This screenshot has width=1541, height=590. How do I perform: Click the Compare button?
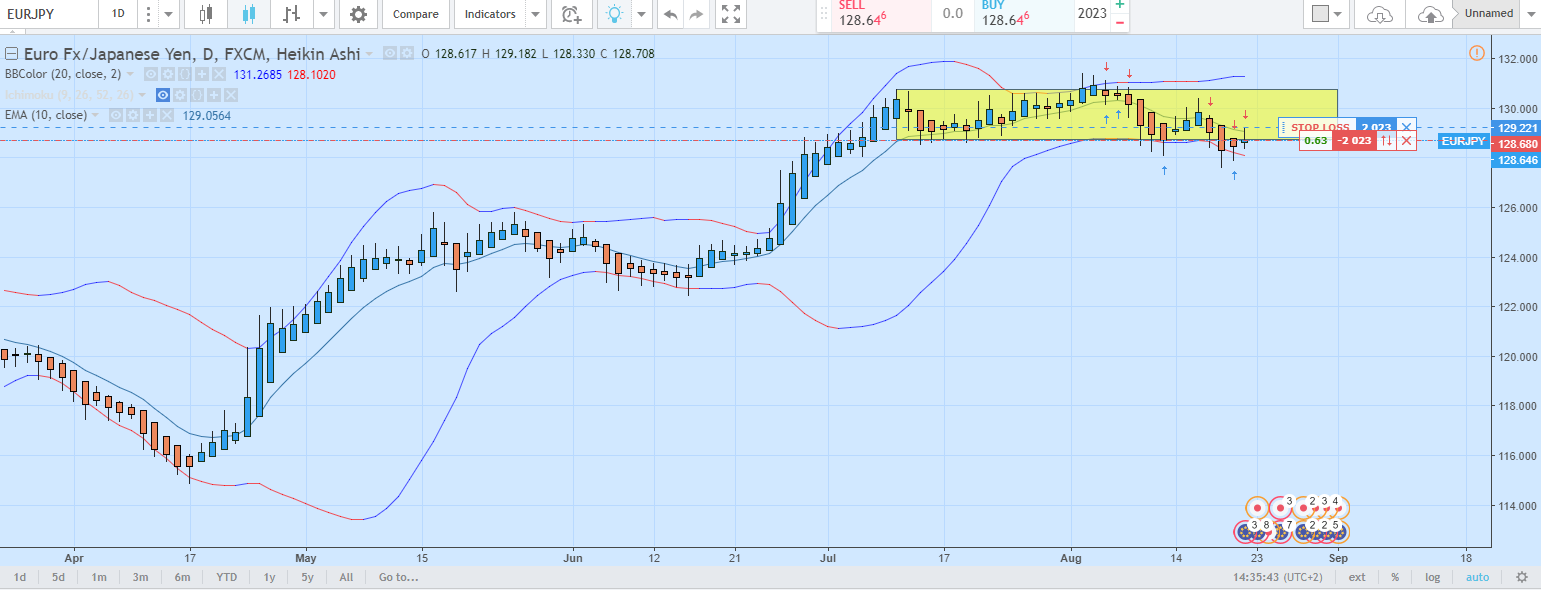click(415, 14)
